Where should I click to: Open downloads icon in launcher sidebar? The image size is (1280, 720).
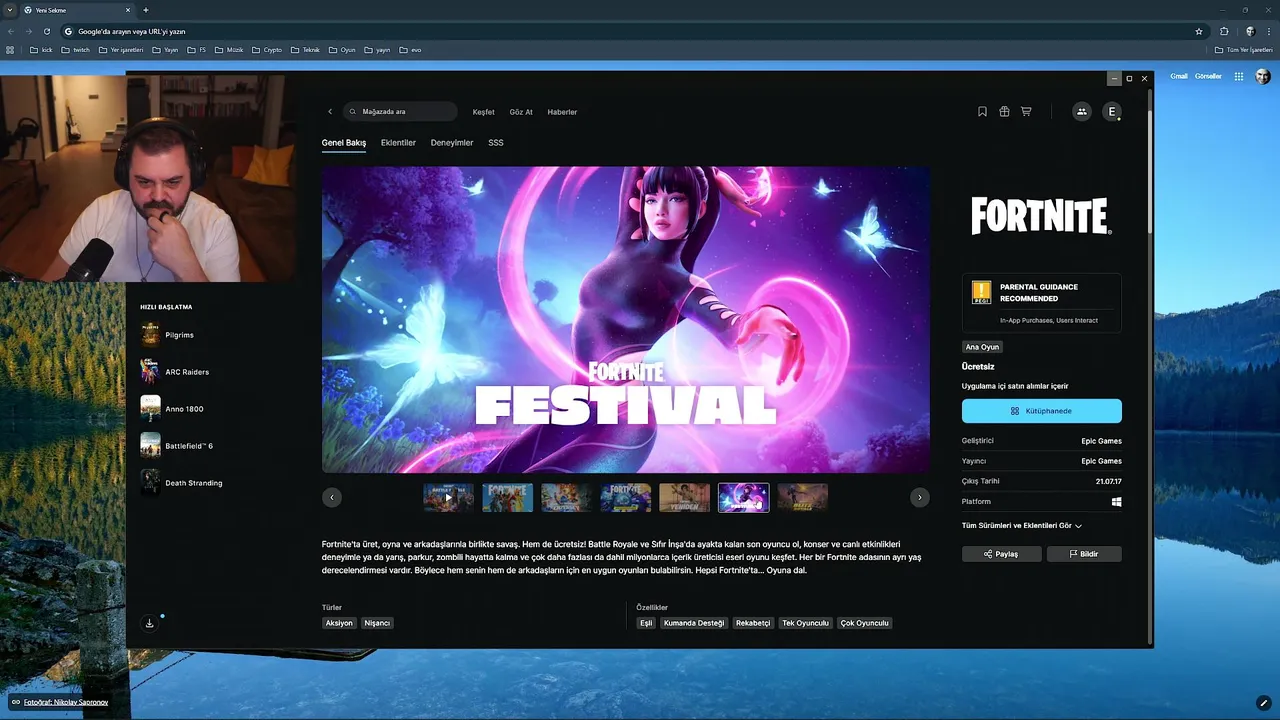[149, 623]
